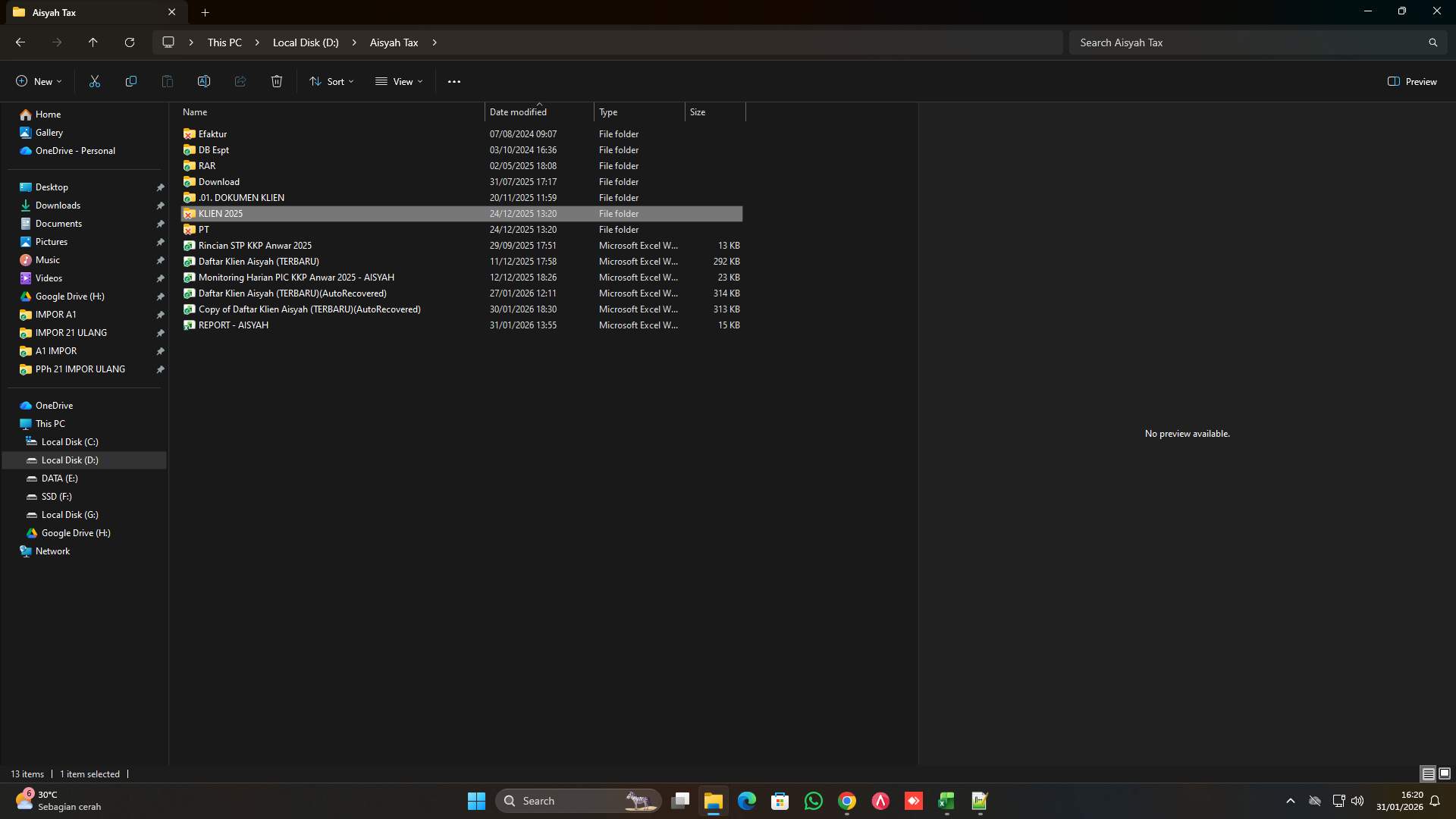Navigate to Local Disk (D:) via breadcrumb

pyautogui.click(x=306, y=42)
